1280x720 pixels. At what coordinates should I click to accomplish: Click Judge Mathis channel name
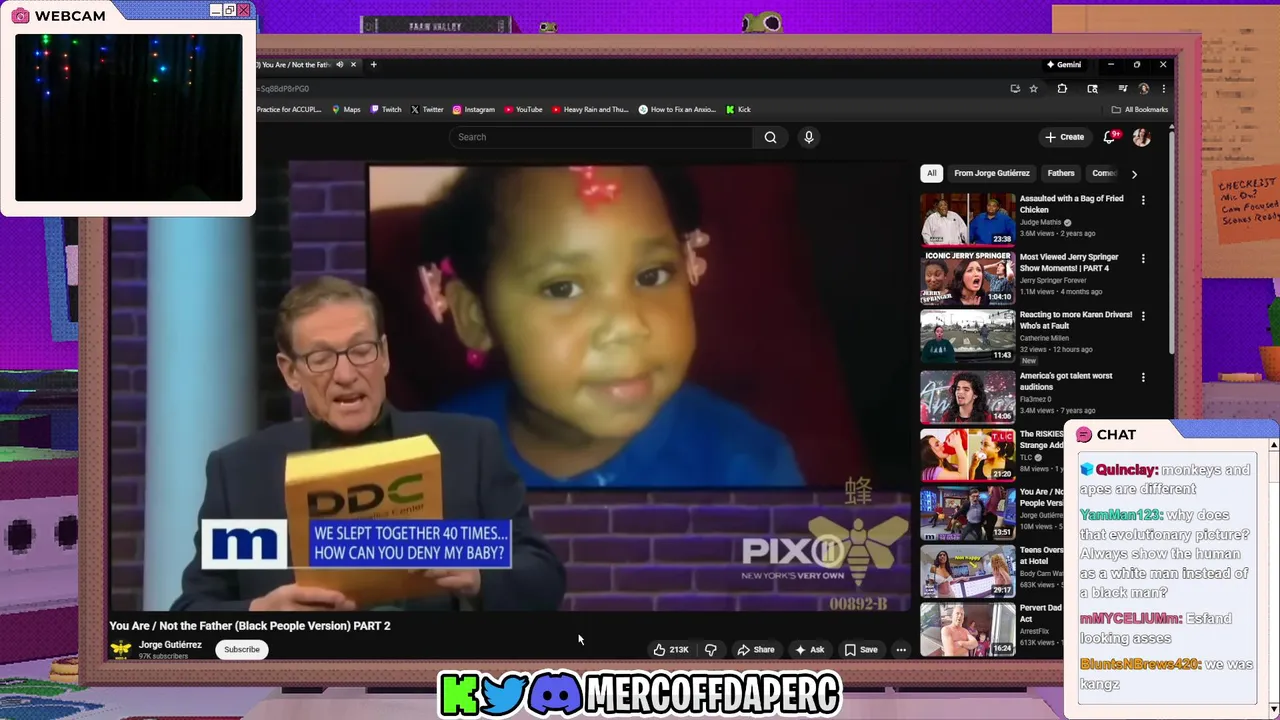click(1040, 223)
